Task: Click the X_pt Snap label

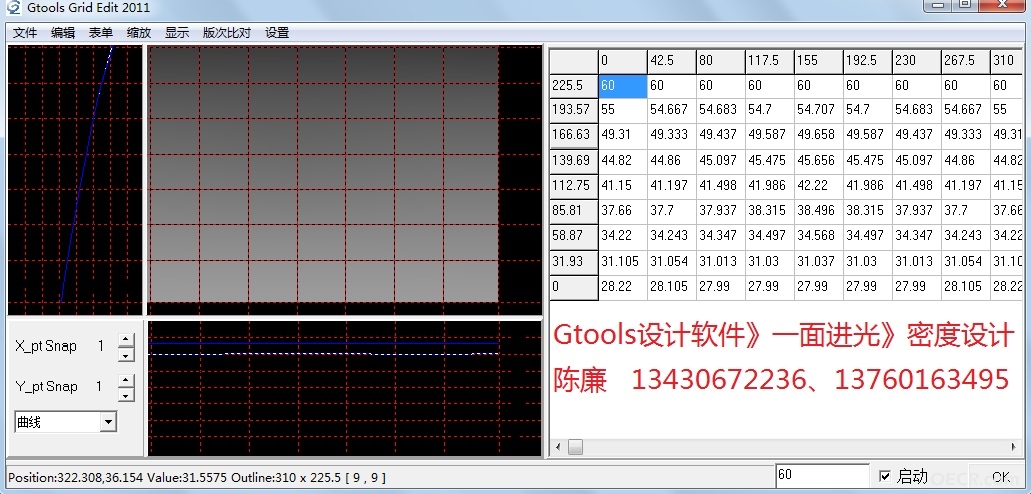Action: tap(46, 346)
